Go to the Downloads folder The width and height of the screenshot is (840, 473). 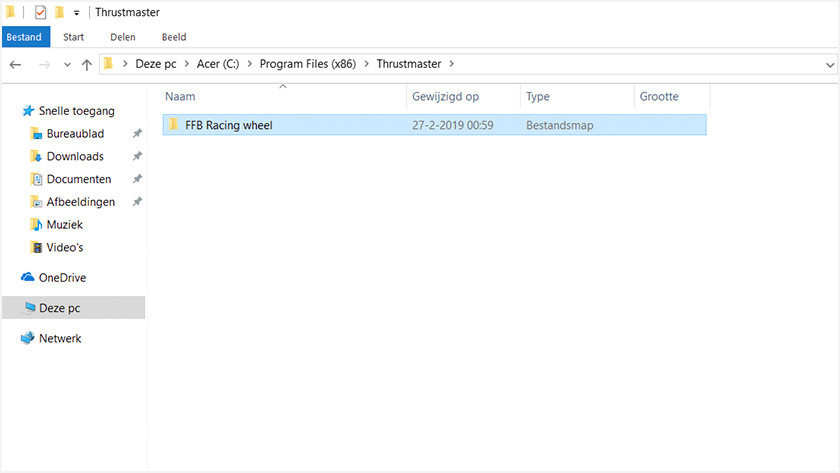click(75, 156)
